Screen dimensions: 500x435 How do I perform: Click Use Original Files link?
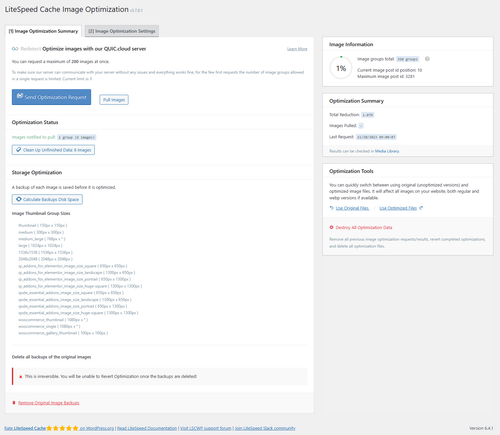point(352,208)
